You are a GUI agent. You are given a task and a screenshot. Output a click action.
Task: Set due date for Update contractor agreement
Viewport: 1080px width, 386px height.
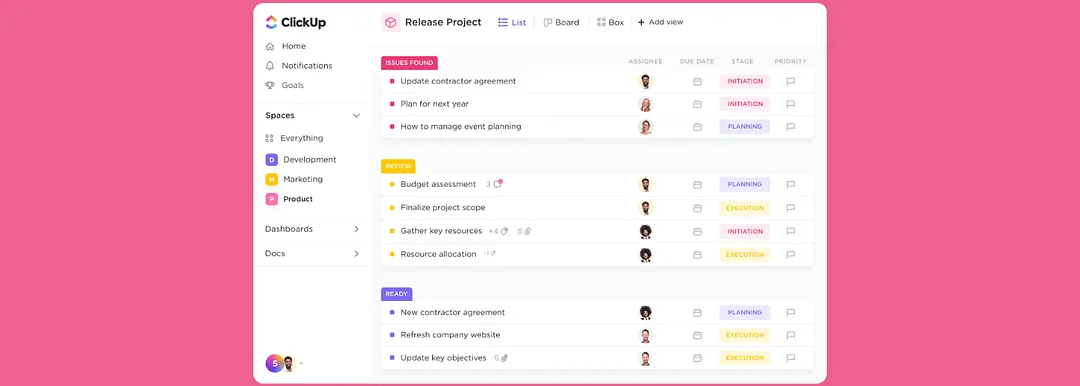697,81
